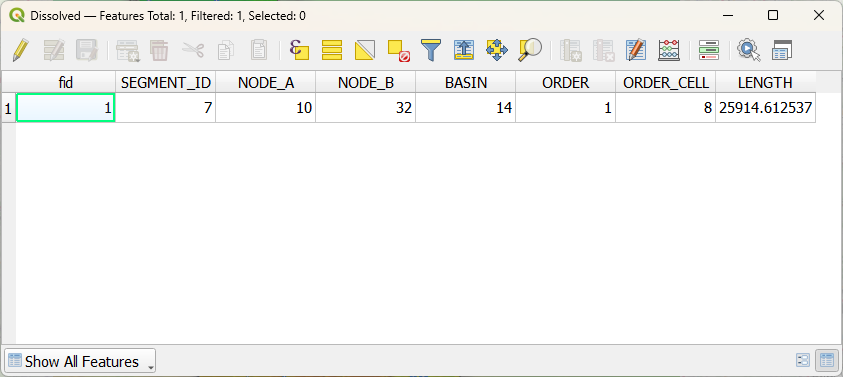Click Zoom Map to Selected Rows magnifier
The image size is (843, 377).
coord(530,50)
